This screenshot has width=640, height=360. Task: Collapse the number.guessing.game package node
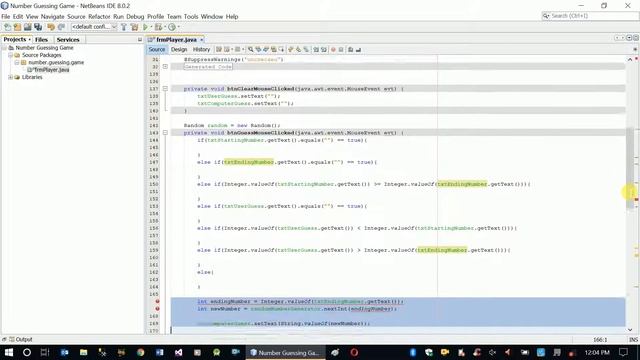[17, 62]
